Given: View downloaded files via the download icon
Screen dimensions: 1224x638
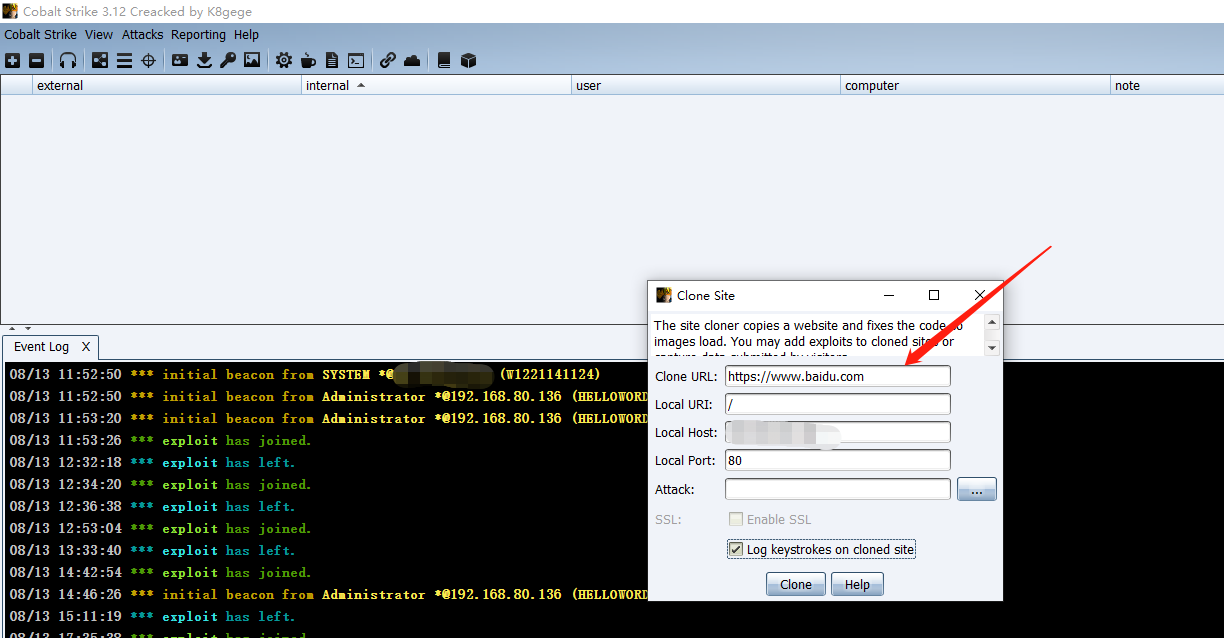Looking at the screenshot, I should pos(204,61).
